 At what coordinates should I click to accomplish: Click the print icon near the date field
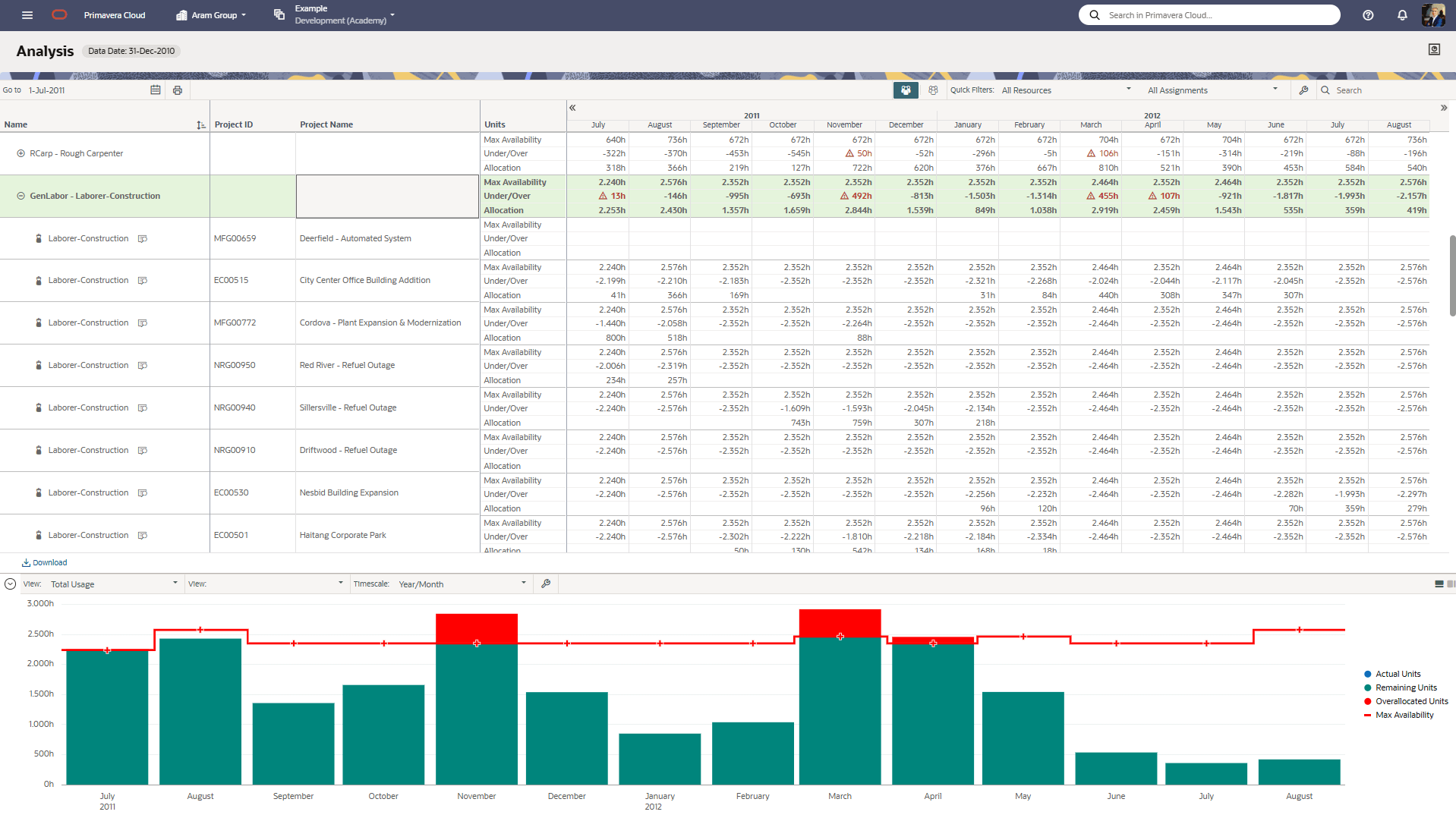178,90
